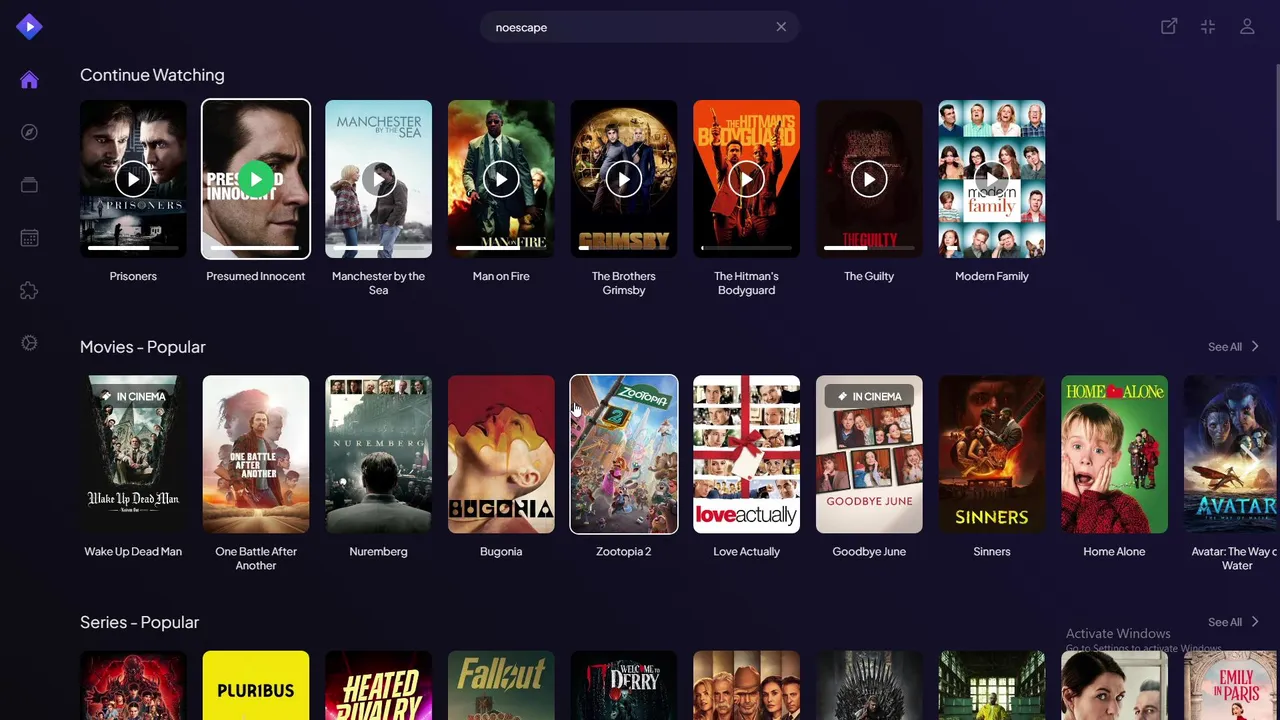This screenshot has height=720, width=1280.
Task: Click the 'Movies - Popular' section heading
Action: point(143,347)
